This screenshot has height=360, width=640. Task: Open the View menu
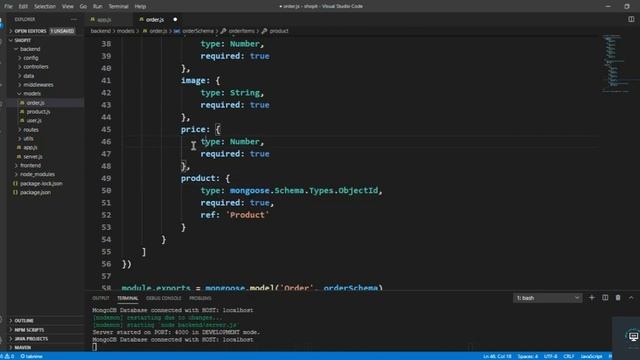click(x=68, y=7)
